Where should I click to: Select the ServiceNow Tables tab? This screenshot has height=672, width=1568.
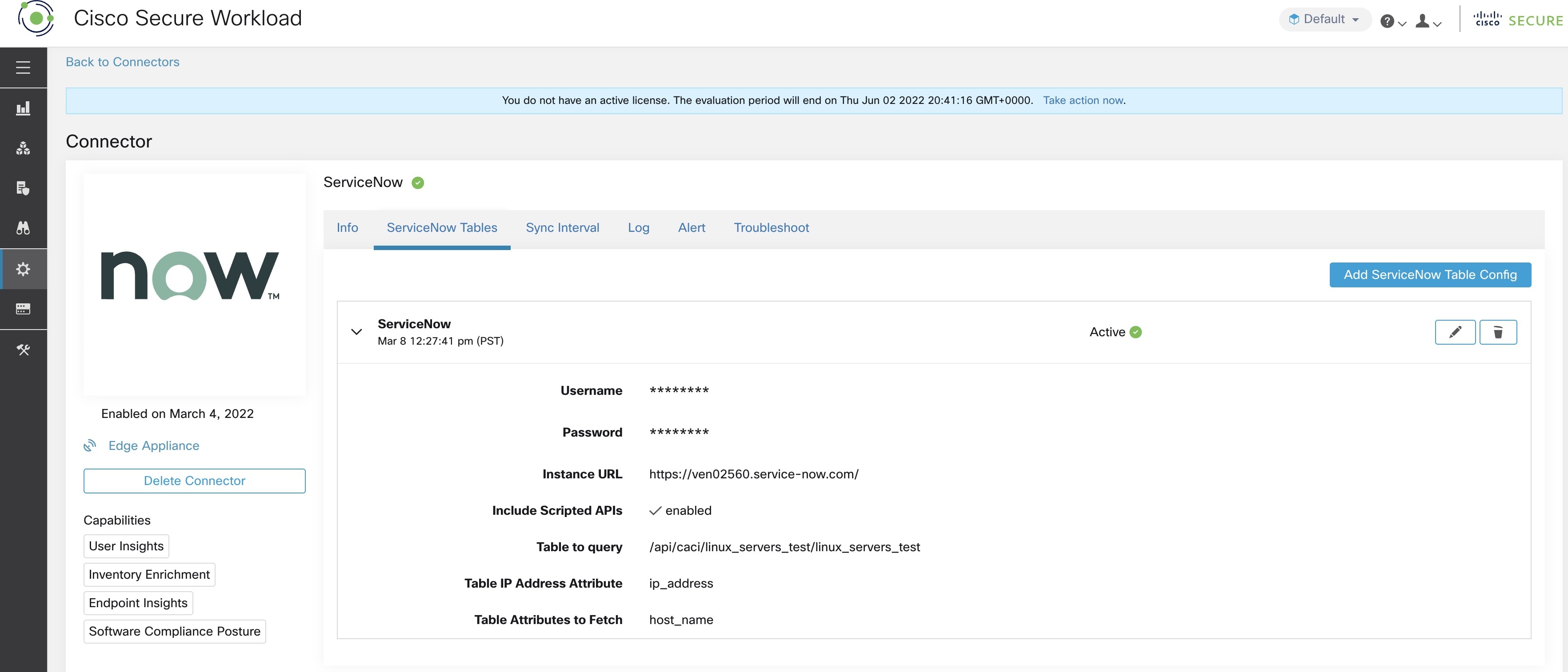(x=442, y=227)
